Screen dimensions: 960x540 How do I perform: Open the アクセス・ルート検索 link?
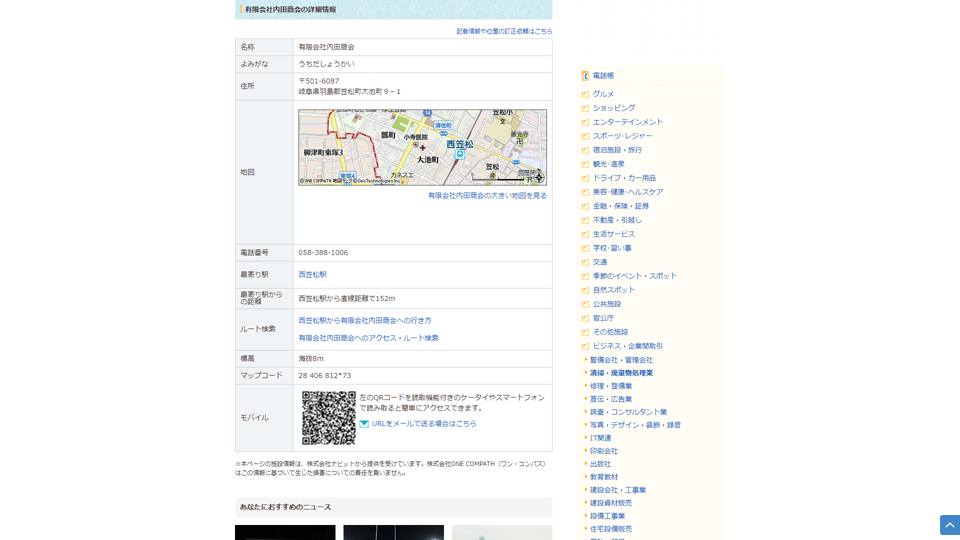pos(368,338)
